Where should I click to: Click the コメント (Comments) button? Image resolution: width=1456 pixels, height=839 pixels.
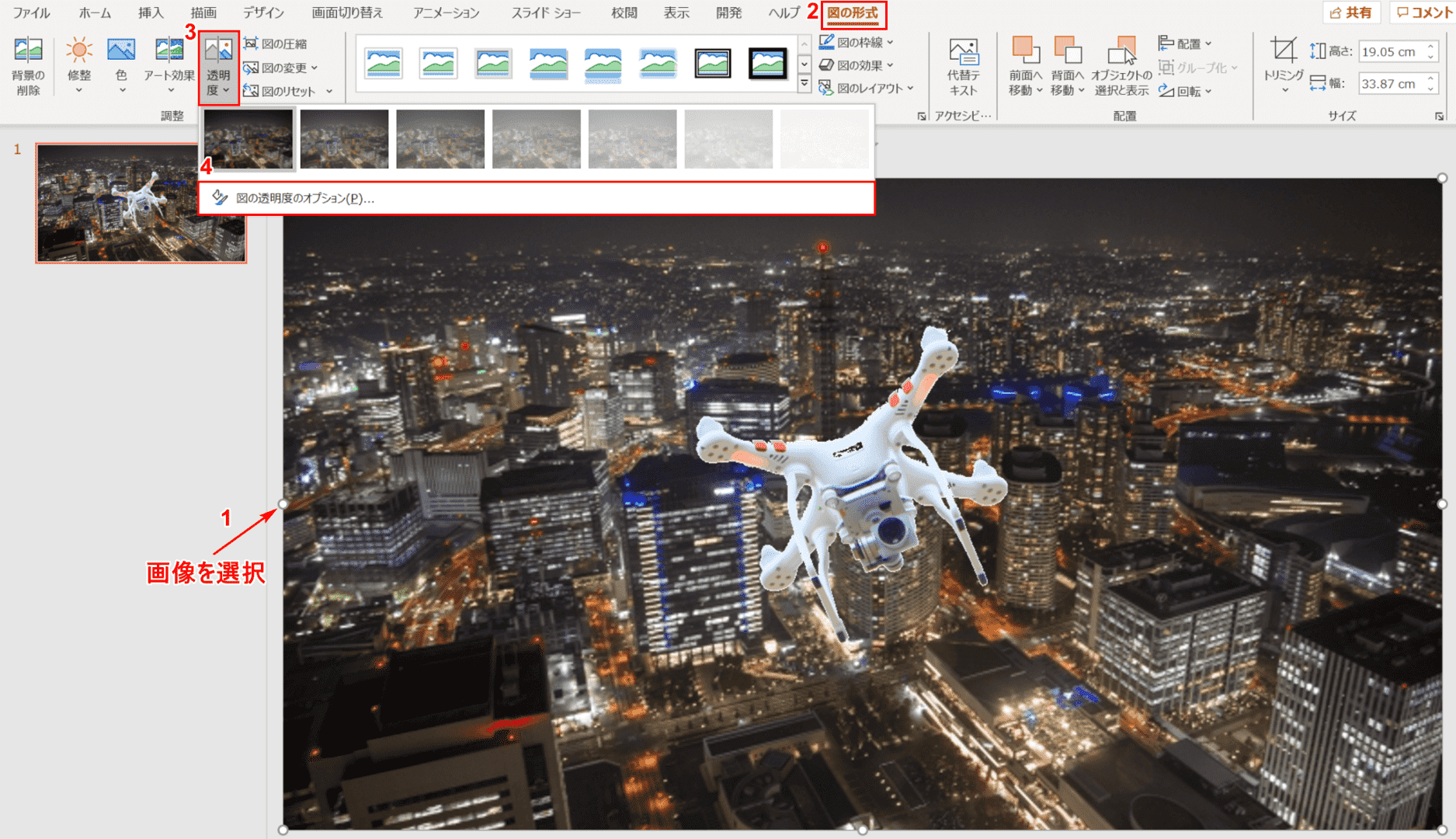(x=1424, y=12)
